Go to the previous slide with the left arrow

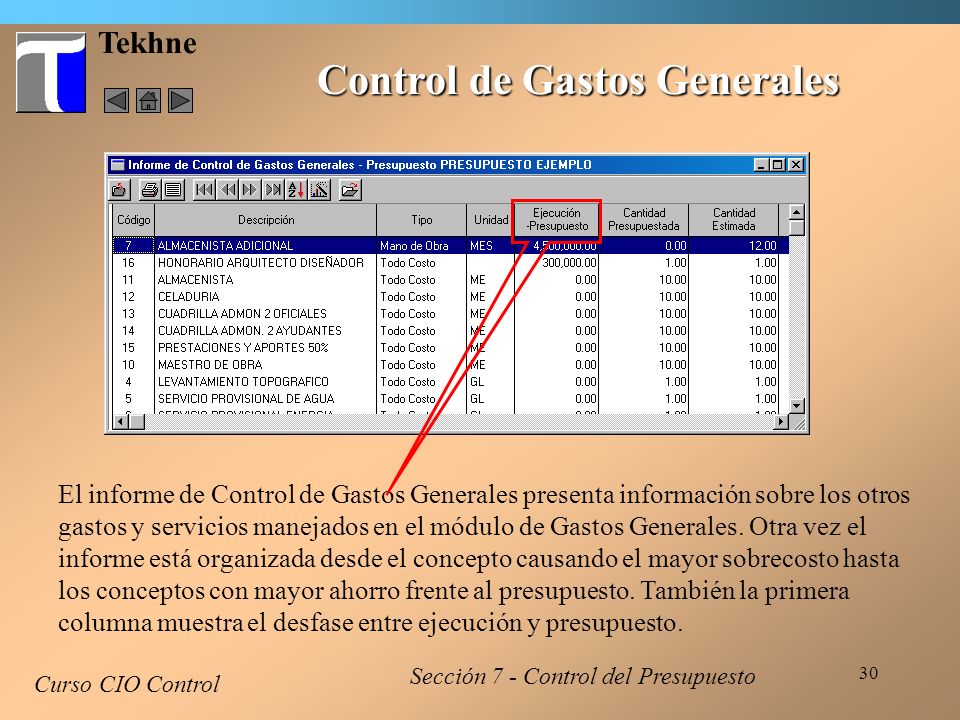[116, 100]
